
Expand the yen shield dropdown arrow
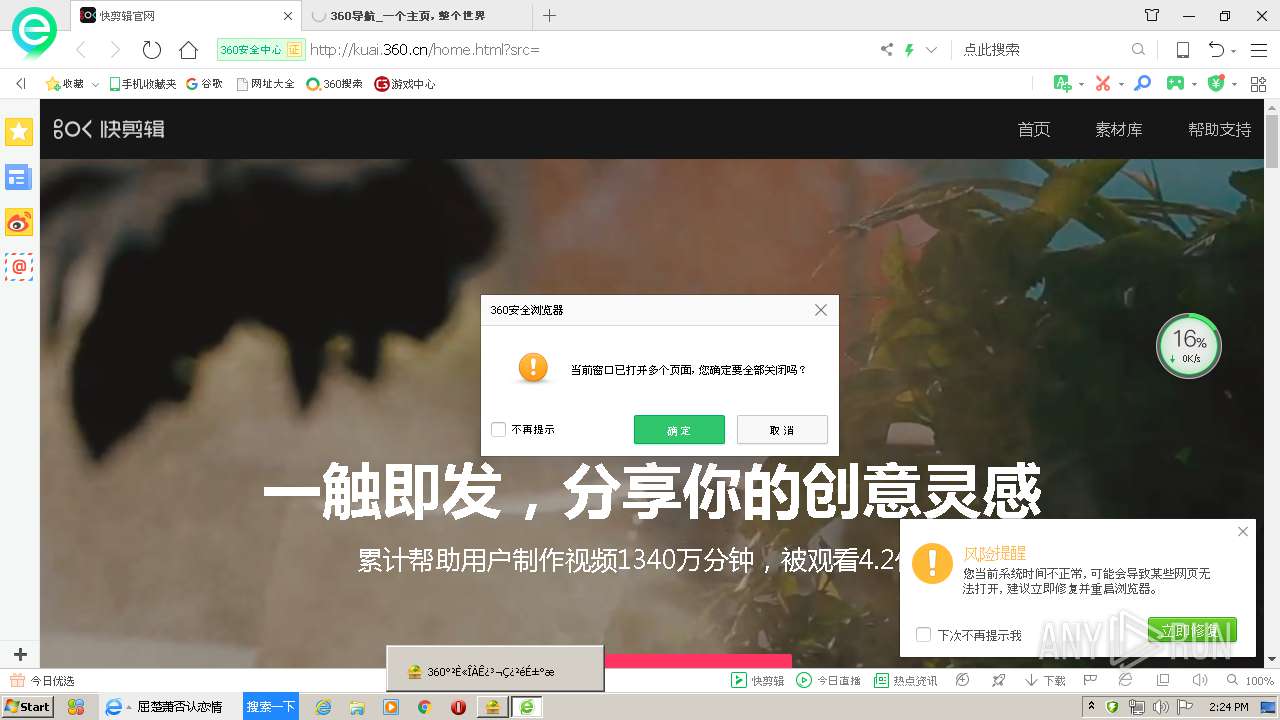(x=1235, y=85)
